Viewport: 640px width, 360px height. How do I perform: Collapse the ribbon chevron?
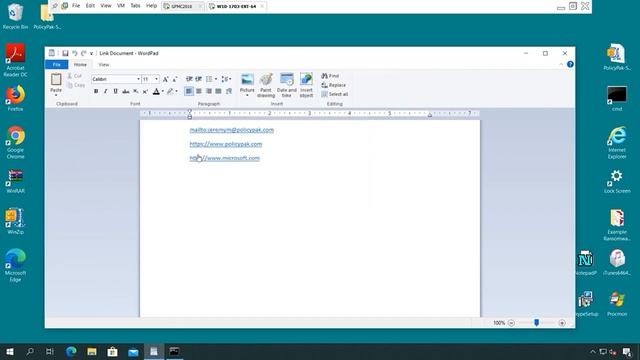561,64
